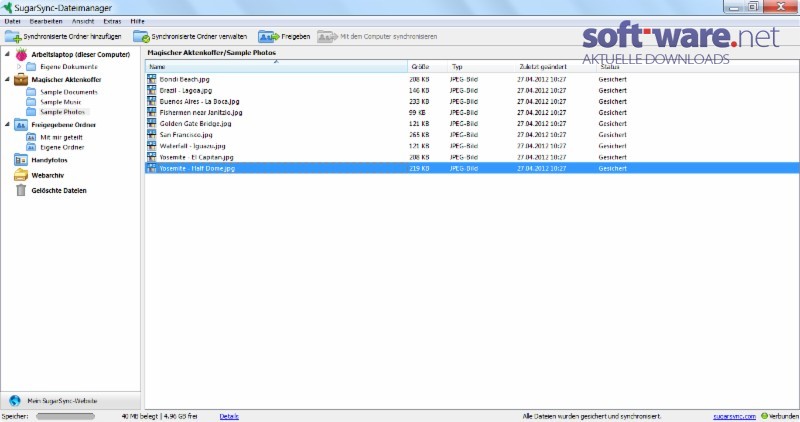Click the Sample Documents folder icon

coord(31,92)
